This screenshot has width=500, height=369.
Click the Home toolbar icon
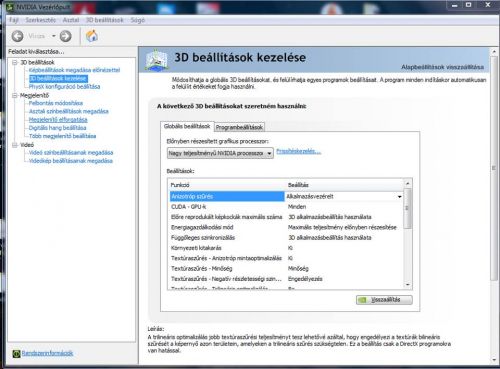(92, 36)
